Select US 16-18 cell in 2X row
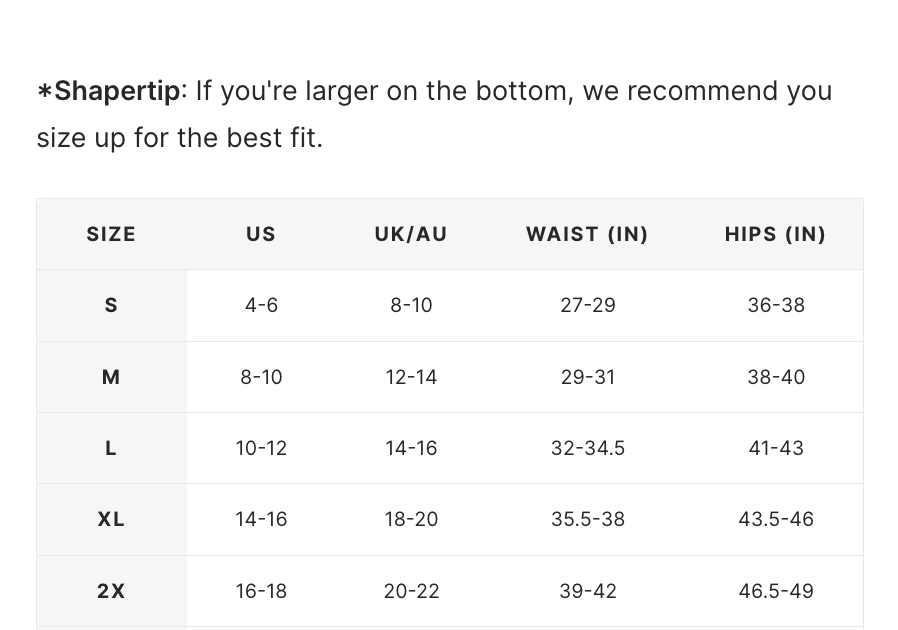The image size is (898, 630). pos(261,591)
